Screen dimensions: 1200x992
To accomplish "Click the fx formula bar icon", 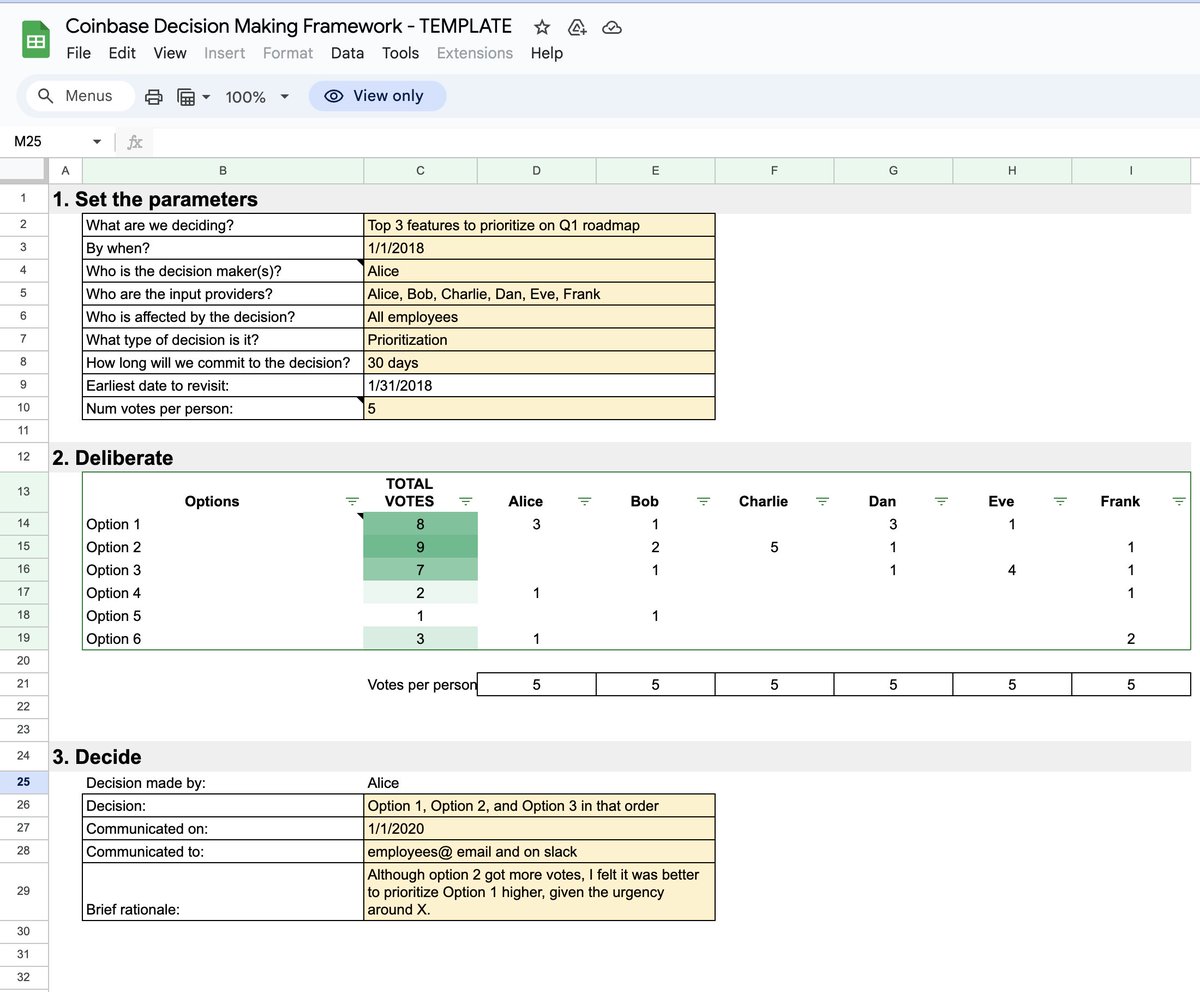I will pos(134,142).
